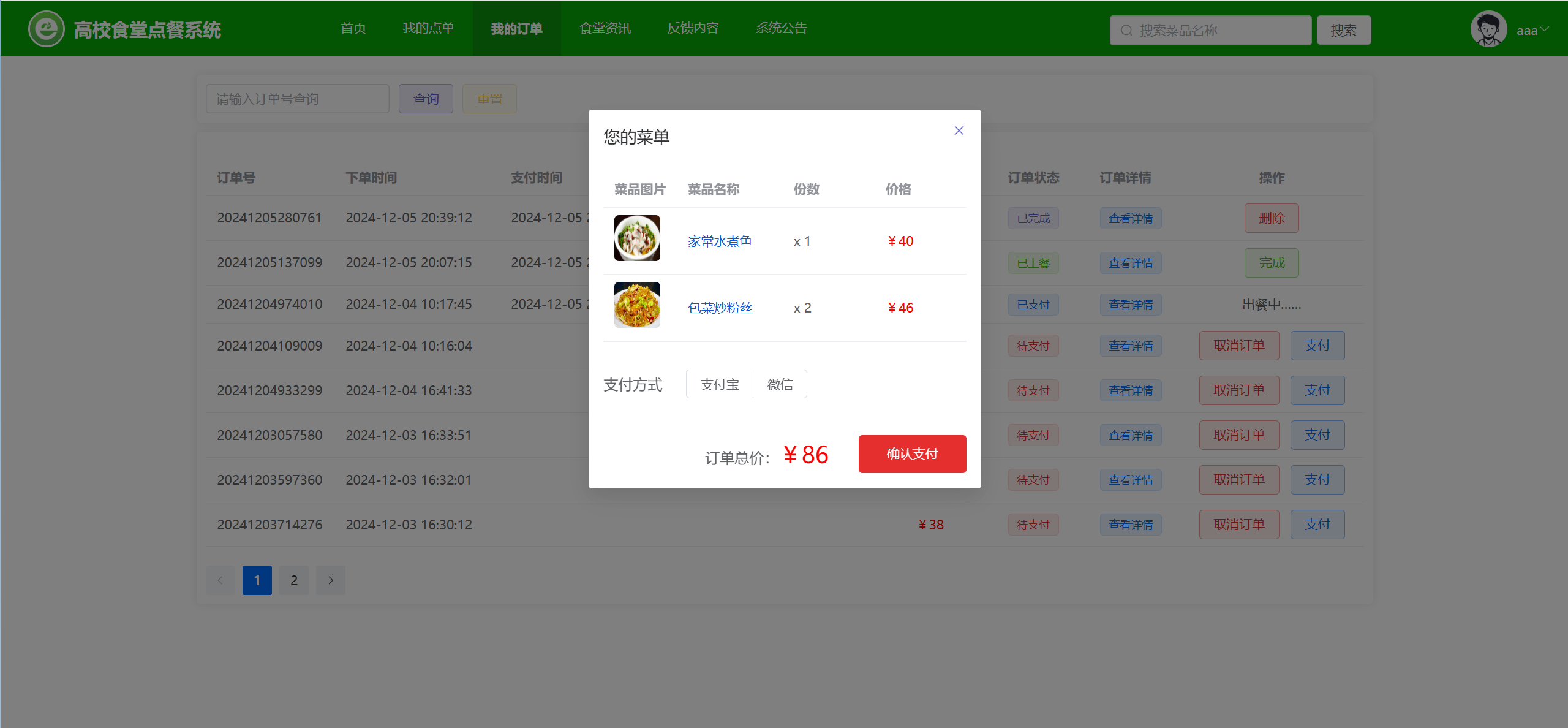Select 支付宝 as payment method
Image resolution: width=1568 pixels, height=728 pixels.
click(720, 384)
